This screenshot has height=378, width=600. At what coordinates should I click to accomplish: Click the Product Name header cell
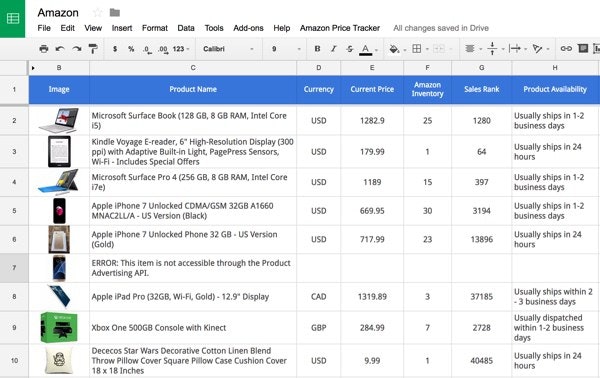point(193,90)
